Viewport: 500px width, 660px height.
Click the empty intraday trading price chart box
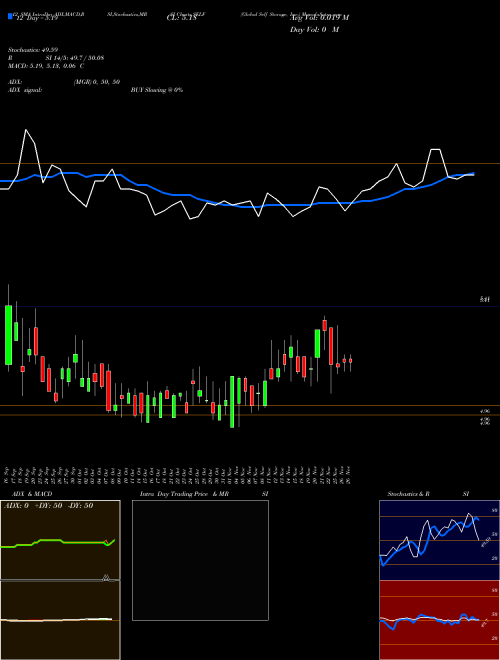(x=200, y=560)
